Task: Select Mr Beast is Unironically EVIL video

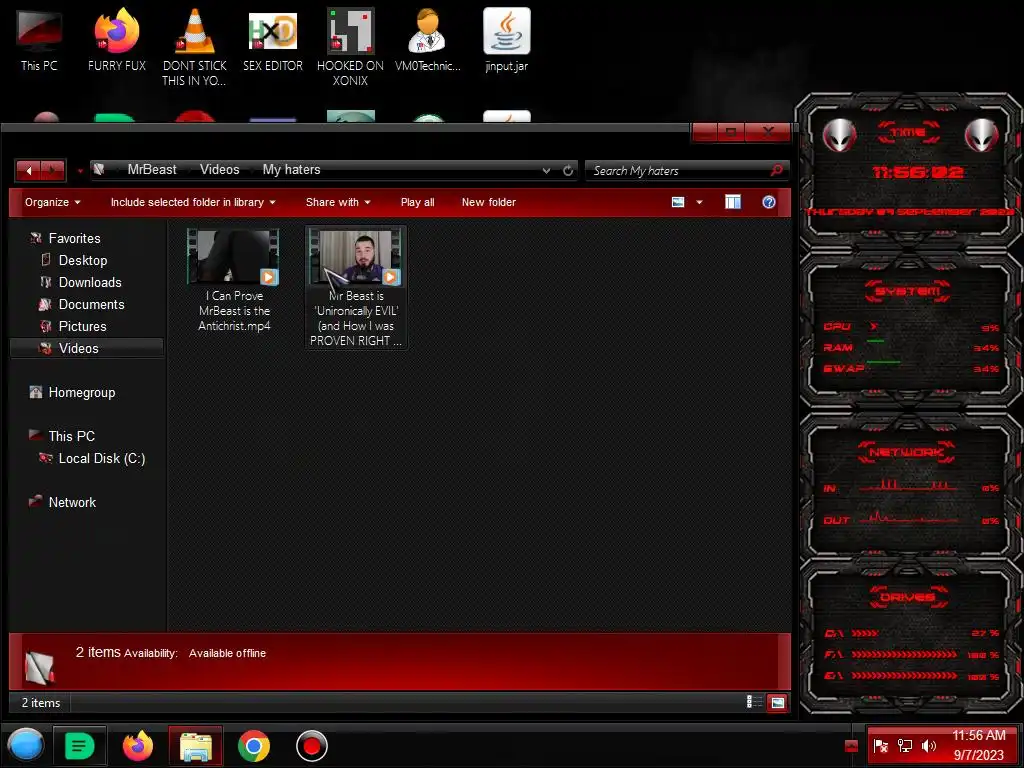Action: [356, 288]
